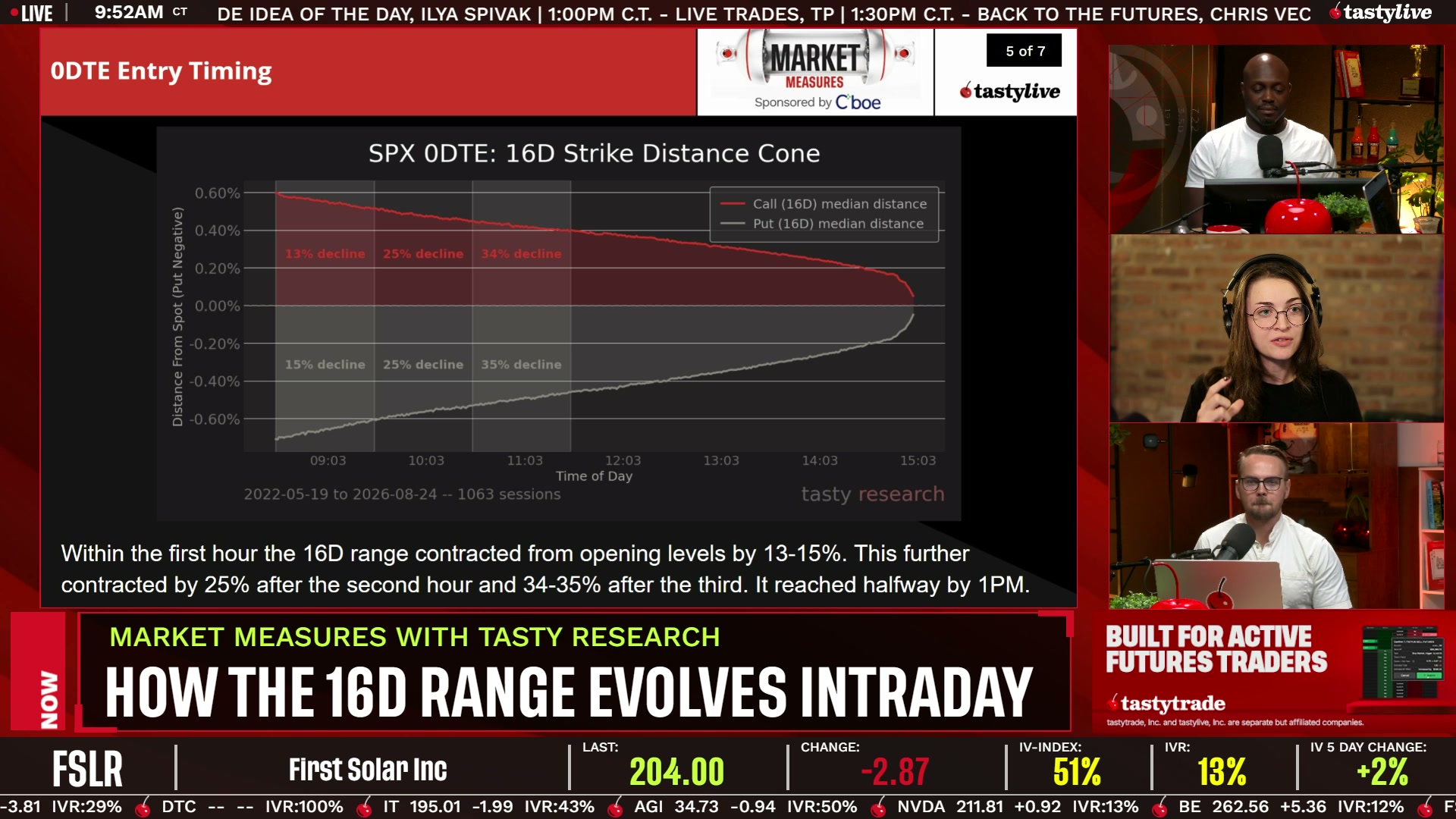This screenshot has height=819, width=1456.
Task: Click the middle woman presenter video feed
Action: pyautogui.click(x=1276, y=328)
